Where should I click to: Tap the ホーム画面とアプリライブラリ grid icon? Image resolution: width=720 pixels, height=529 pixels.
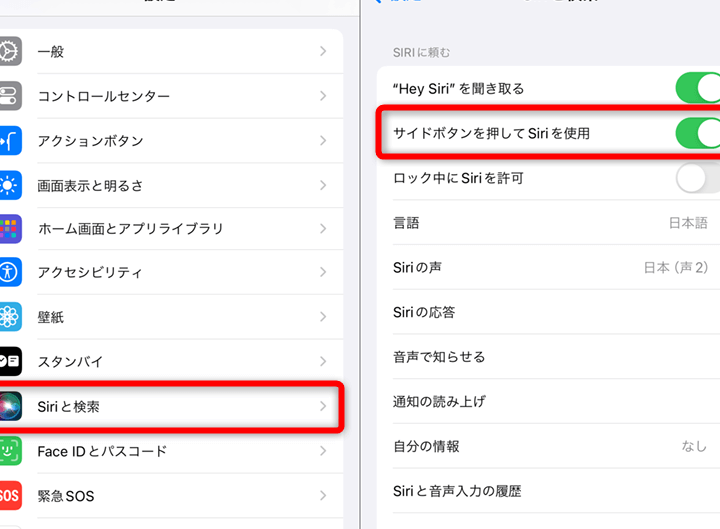pos(9,228)
